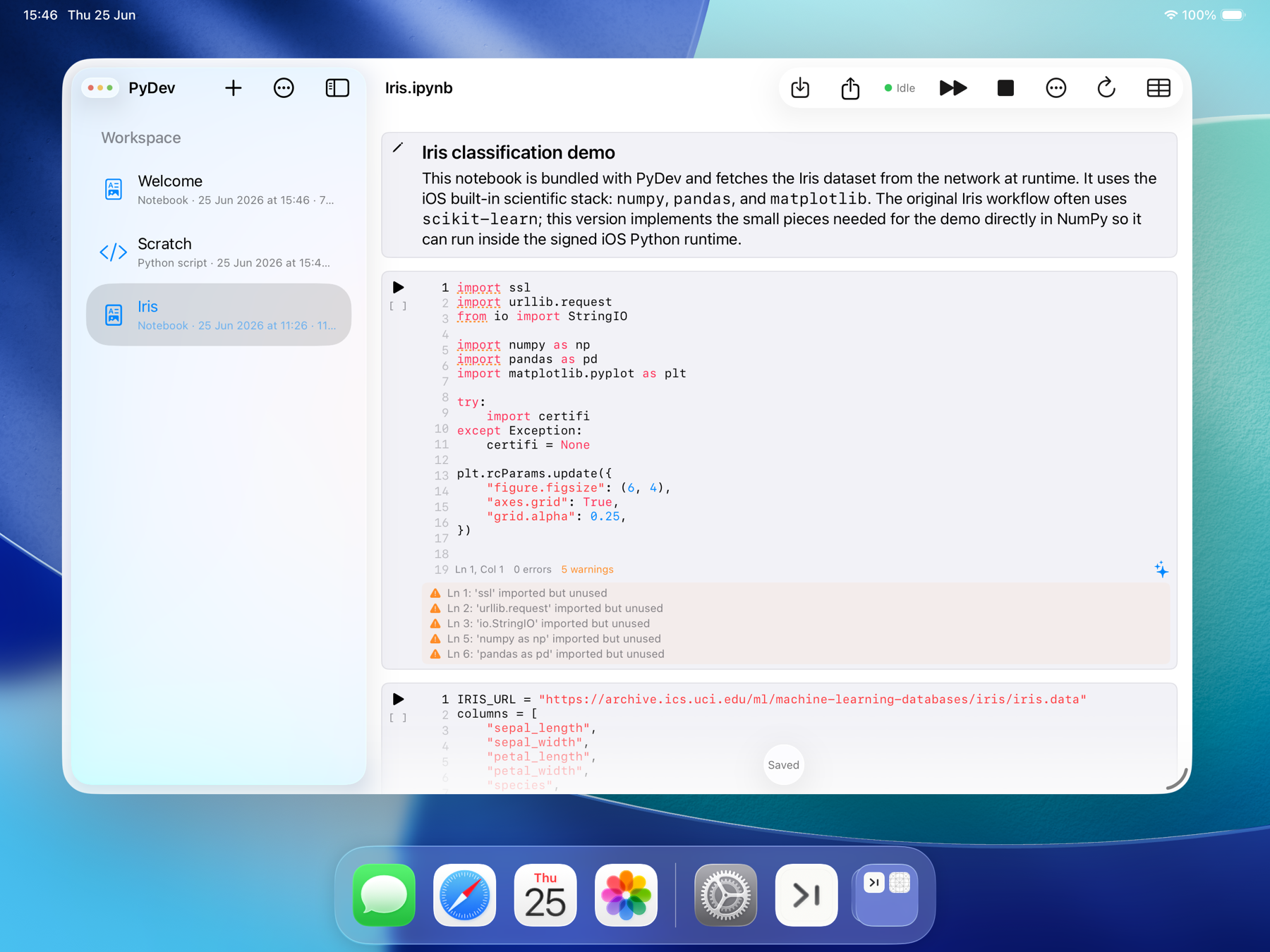
Task: Place cursor on 'import ssl' code line
Action: click(493, 288)
